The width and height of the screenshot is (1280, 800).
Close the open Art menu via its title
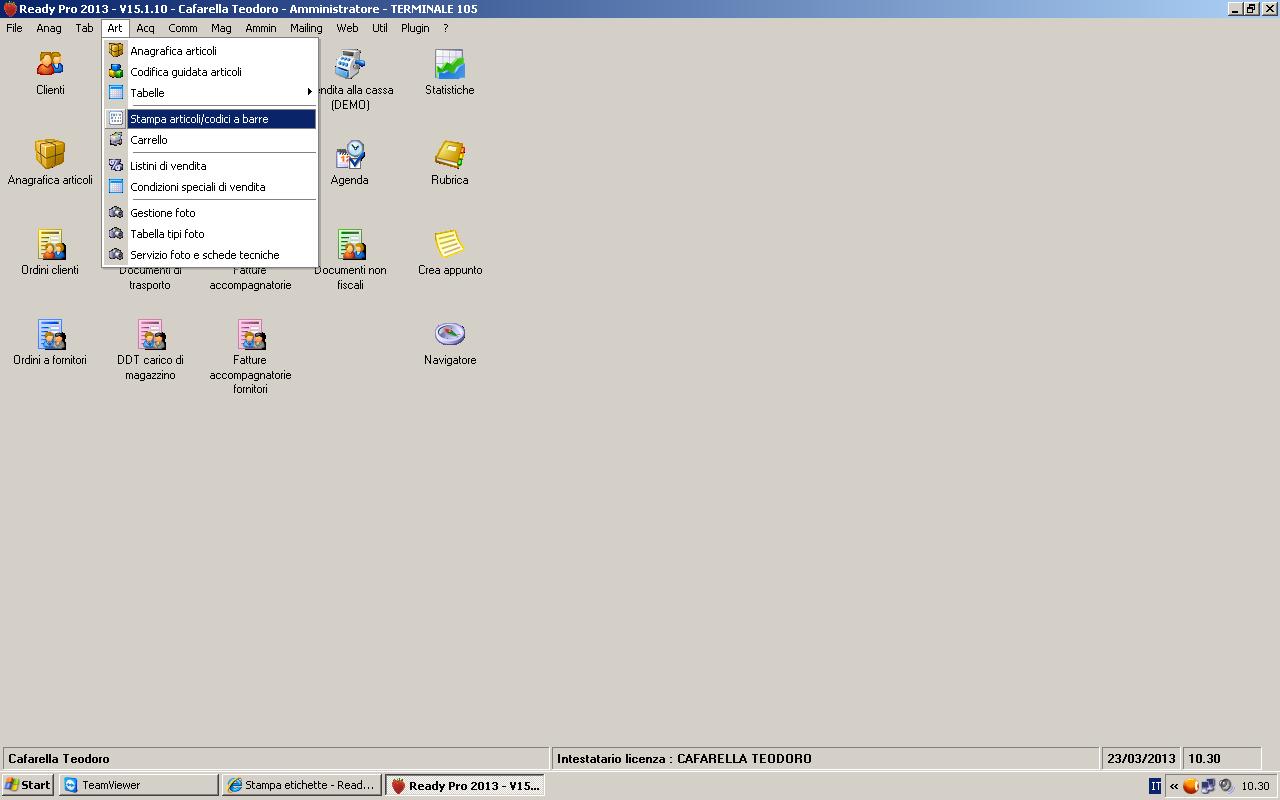click(x=115, y=28)
